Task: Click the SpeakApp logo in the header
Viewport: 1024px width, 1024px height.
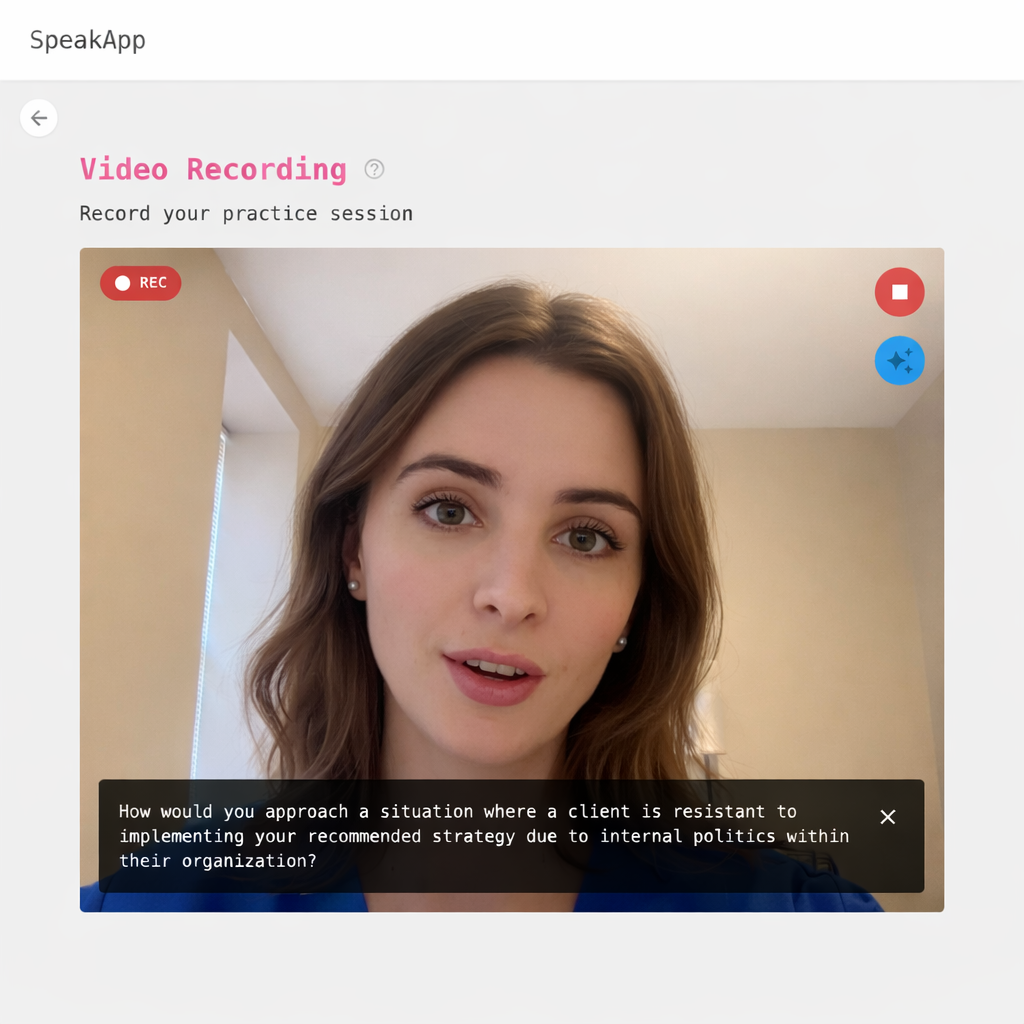Action: 88,40
